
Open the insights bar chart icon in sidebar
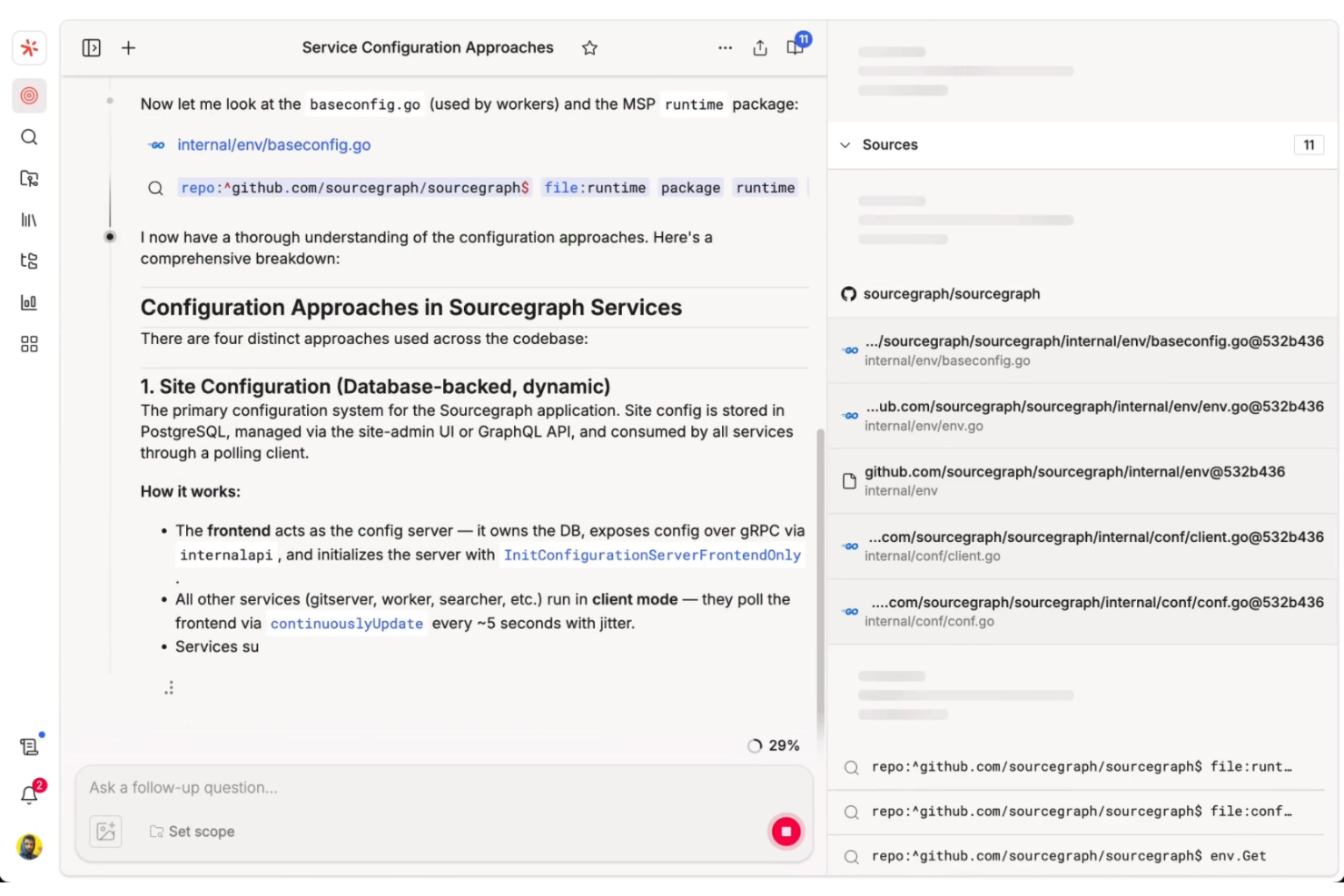pos(29,302)
